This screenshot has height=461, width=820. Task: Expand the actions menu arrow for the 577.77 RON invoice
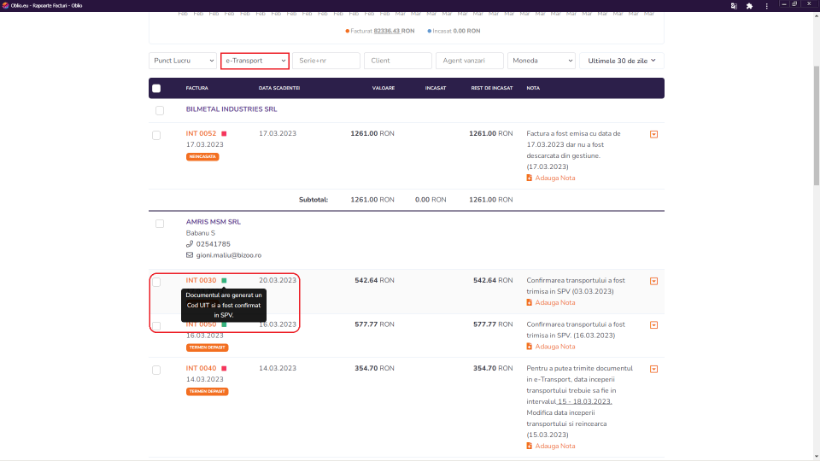click(x=654, y=325)
